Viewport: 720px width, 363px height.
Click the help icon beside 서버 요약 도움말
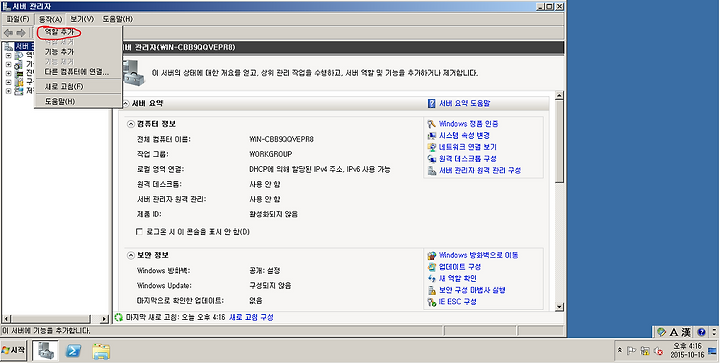point(432,104)
